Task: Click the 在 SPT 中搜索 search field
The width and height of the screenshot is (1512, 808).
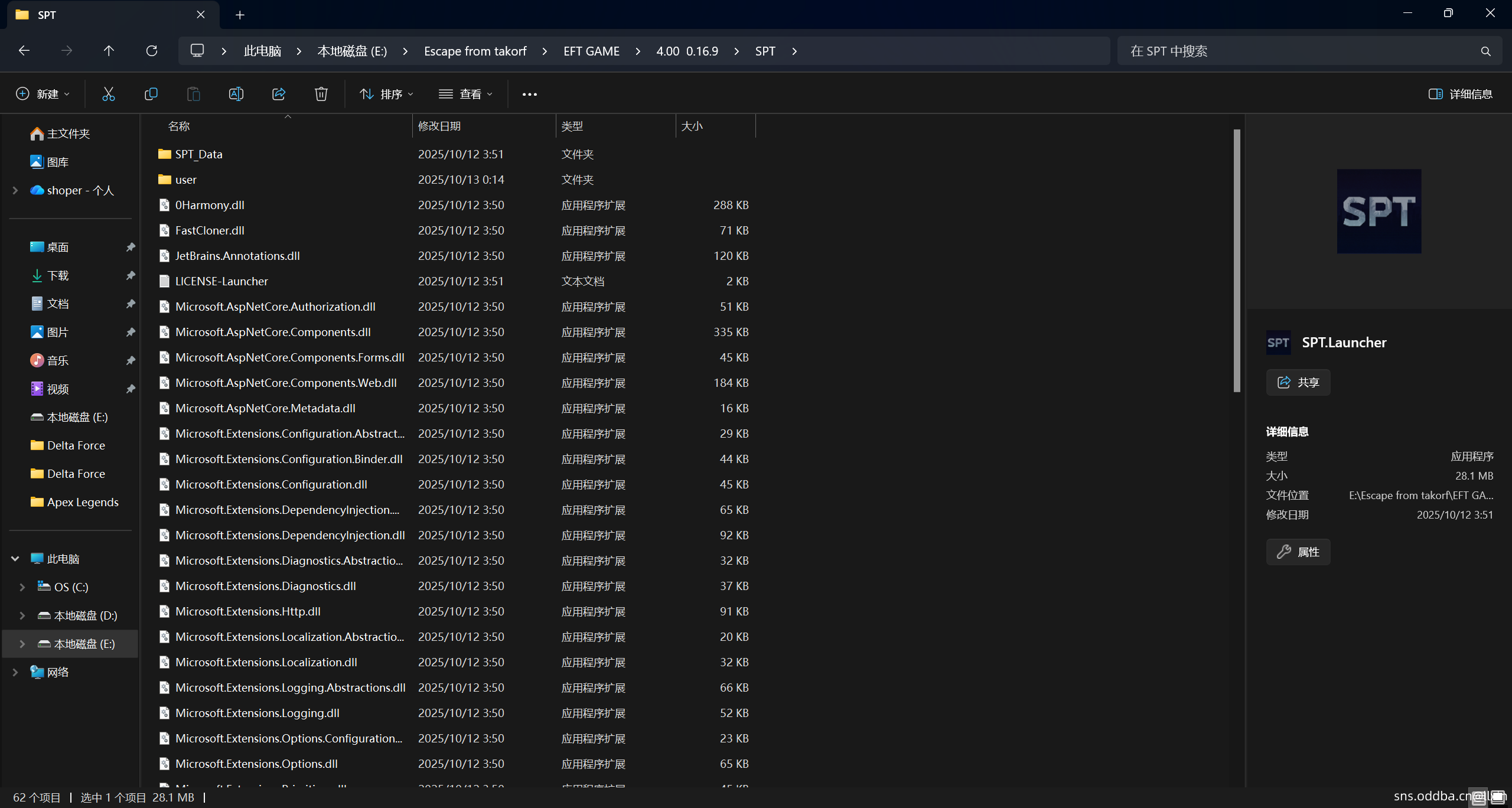Action: 1299,51
